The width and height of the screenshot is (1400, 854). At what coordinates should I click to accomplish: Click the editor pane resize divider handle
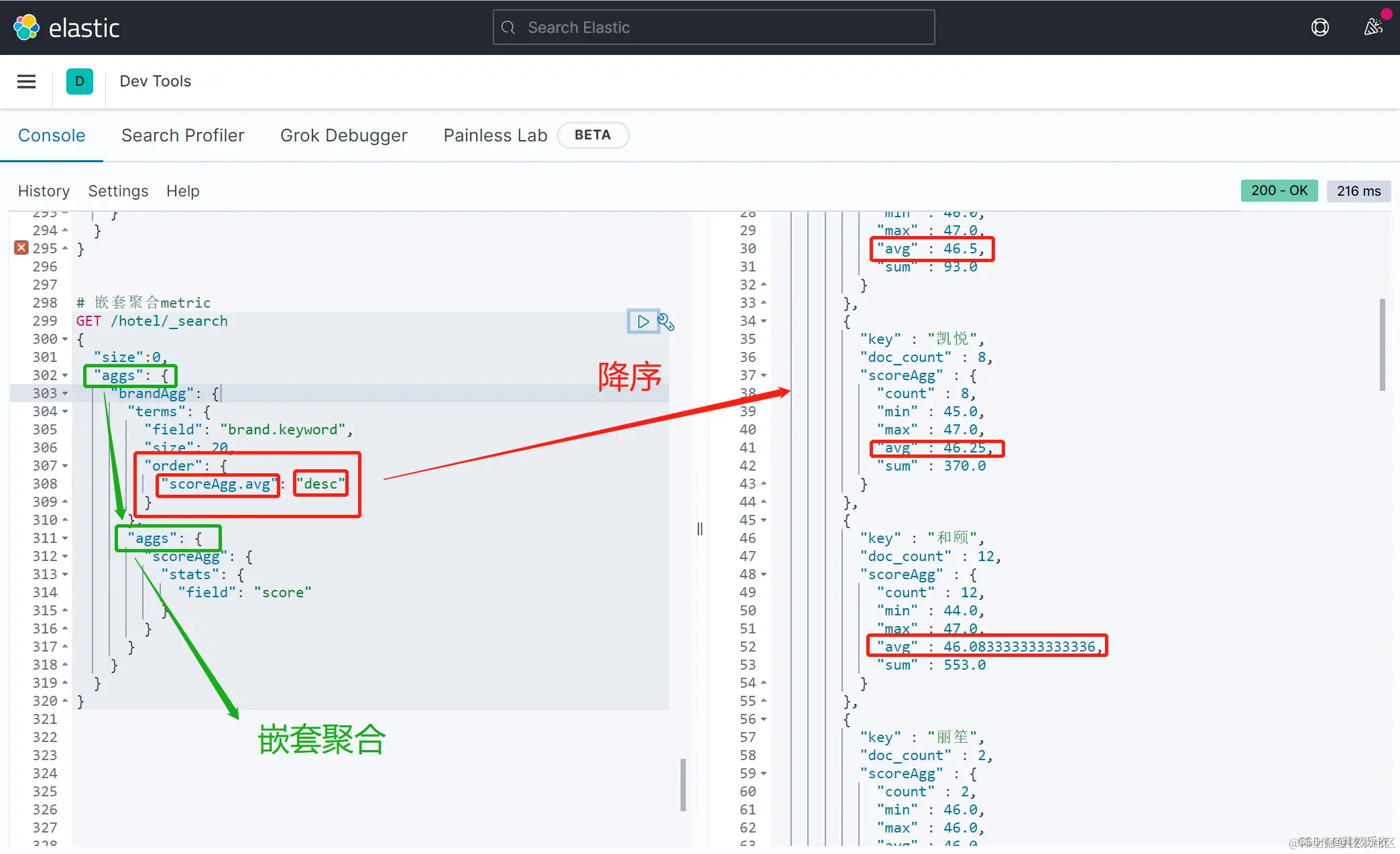(700, 529)
